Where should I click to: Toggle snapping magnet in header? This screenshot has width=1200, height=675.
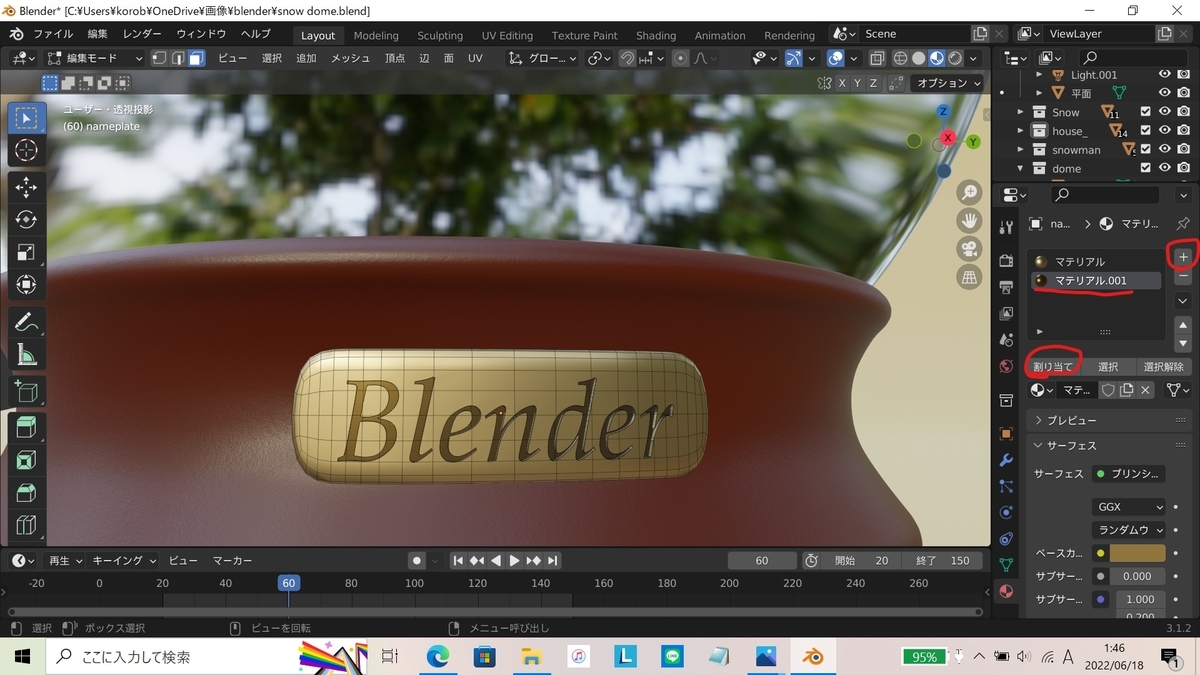tap(626, 58)
